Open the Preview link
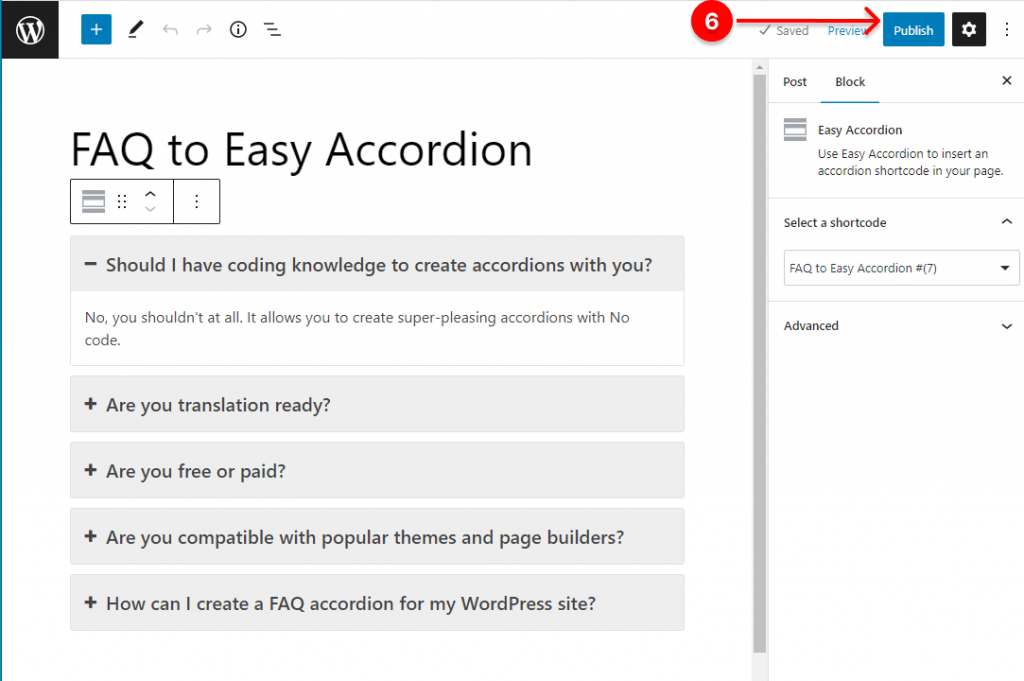 tap(848, 31)
